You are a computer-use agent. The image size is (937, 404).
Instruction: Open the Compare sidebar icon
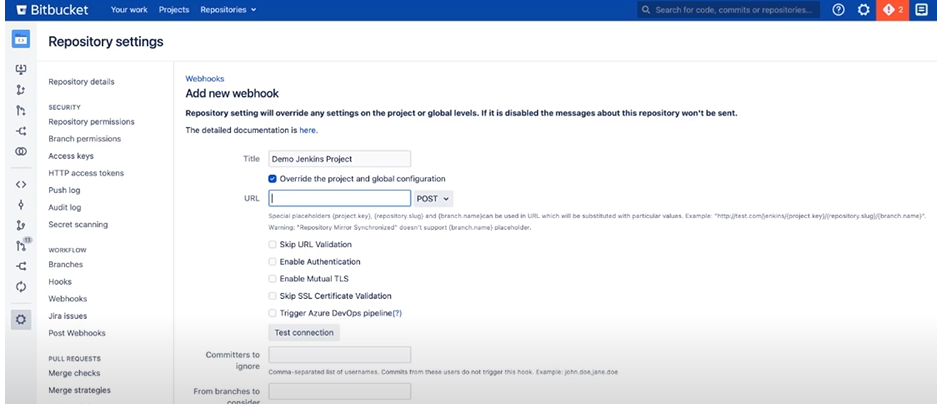tap(21, 152)
